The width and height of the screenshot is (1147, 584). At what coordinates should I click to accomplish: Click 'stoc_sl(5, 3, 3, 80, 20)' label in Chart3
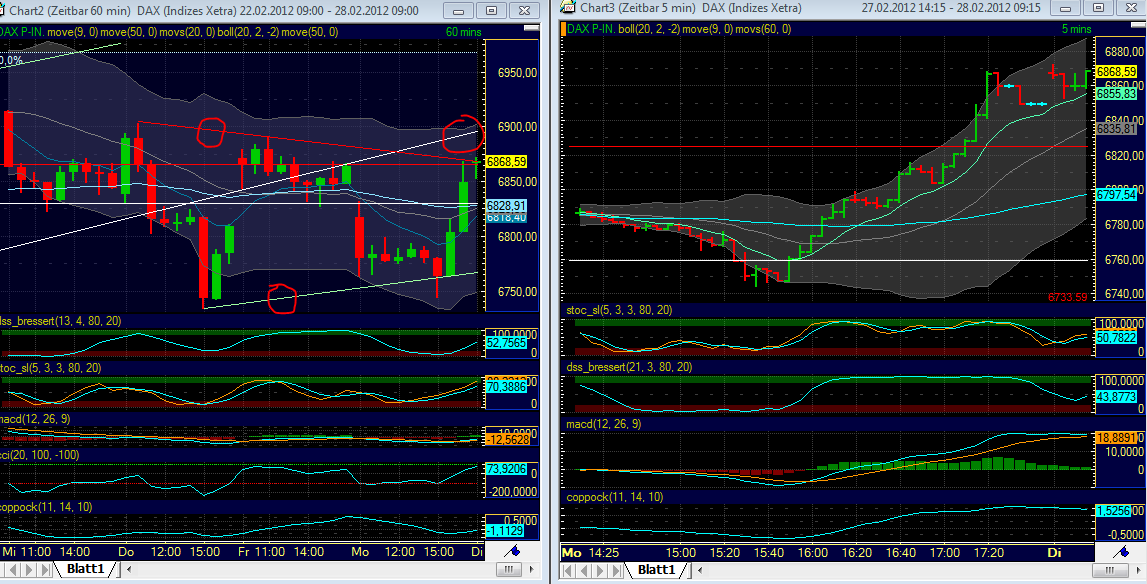[620, 310]
